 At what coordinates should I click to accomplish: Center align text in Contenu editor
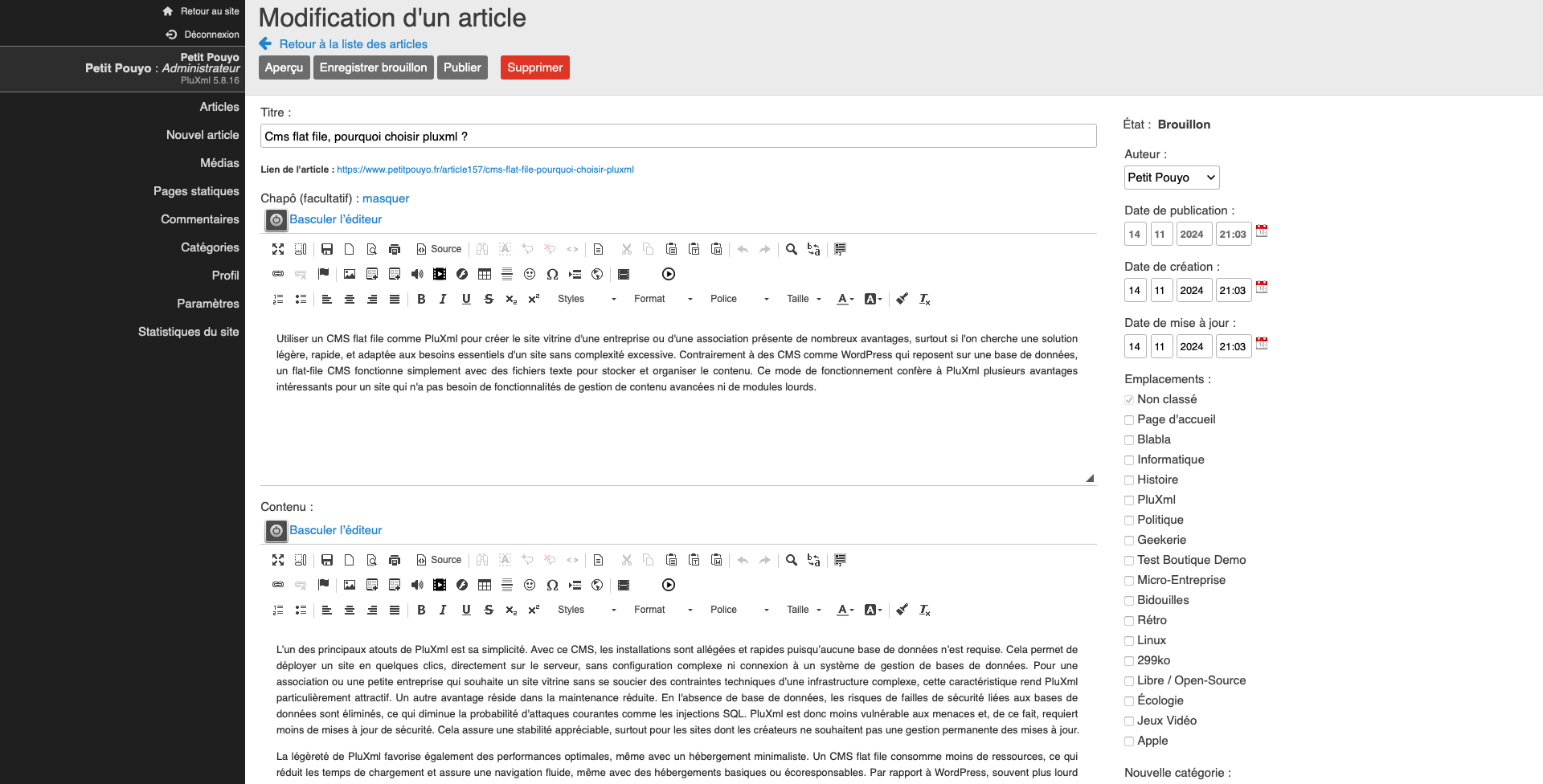point(350,610)
